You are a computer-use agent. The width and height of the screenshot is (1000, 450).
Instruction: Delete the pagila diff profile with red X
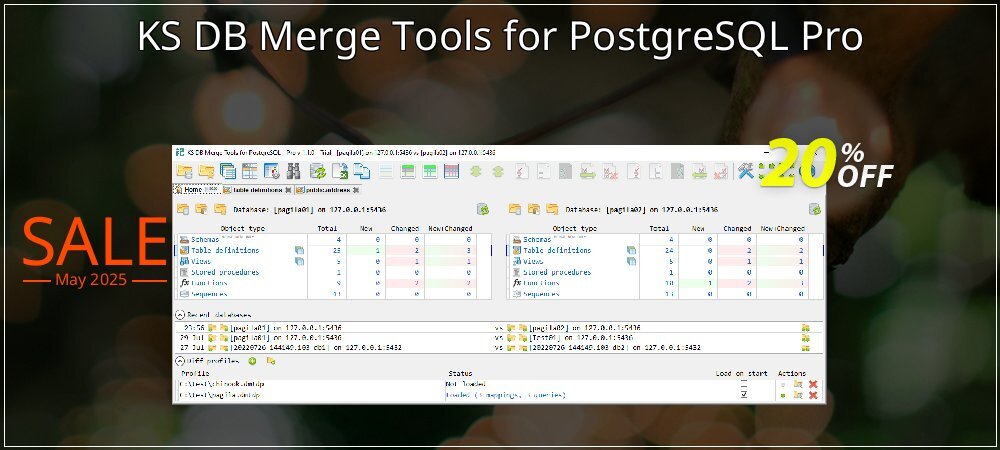pyautogui.click(x=813, y=395)
